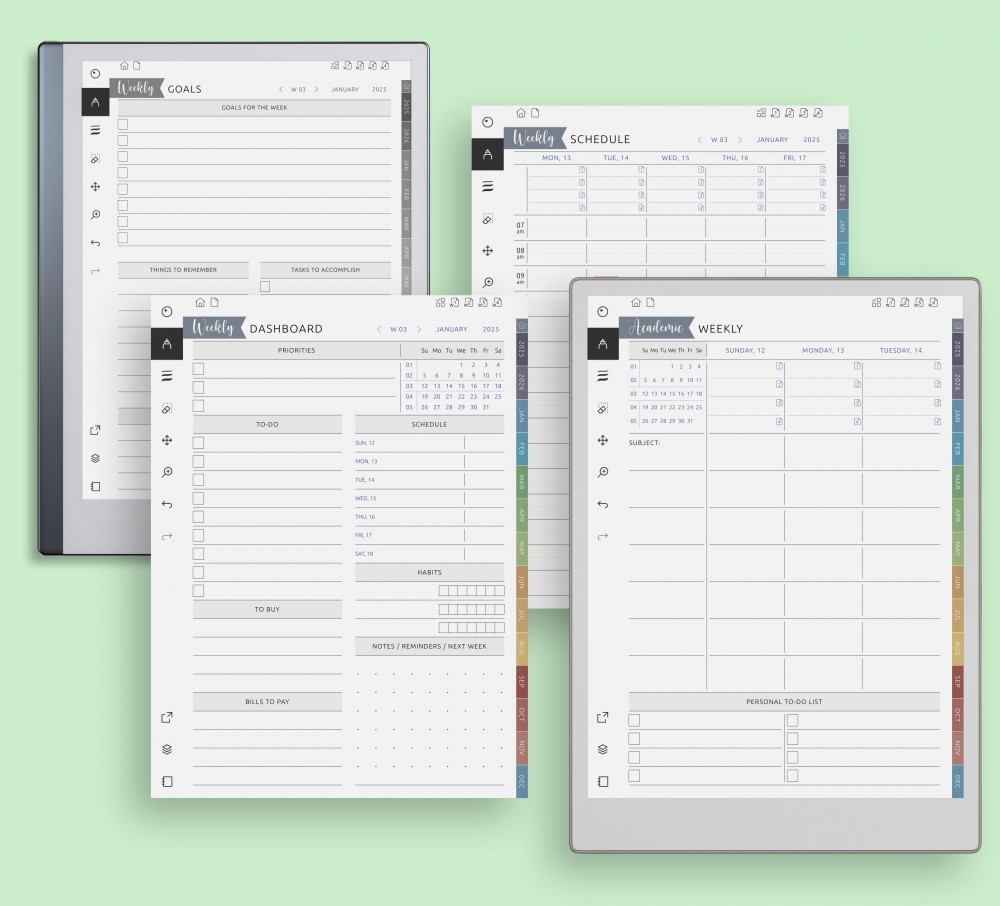
Task: Select date 31 in Dashboard mini calendar
Action: click(x=486, y=407)
